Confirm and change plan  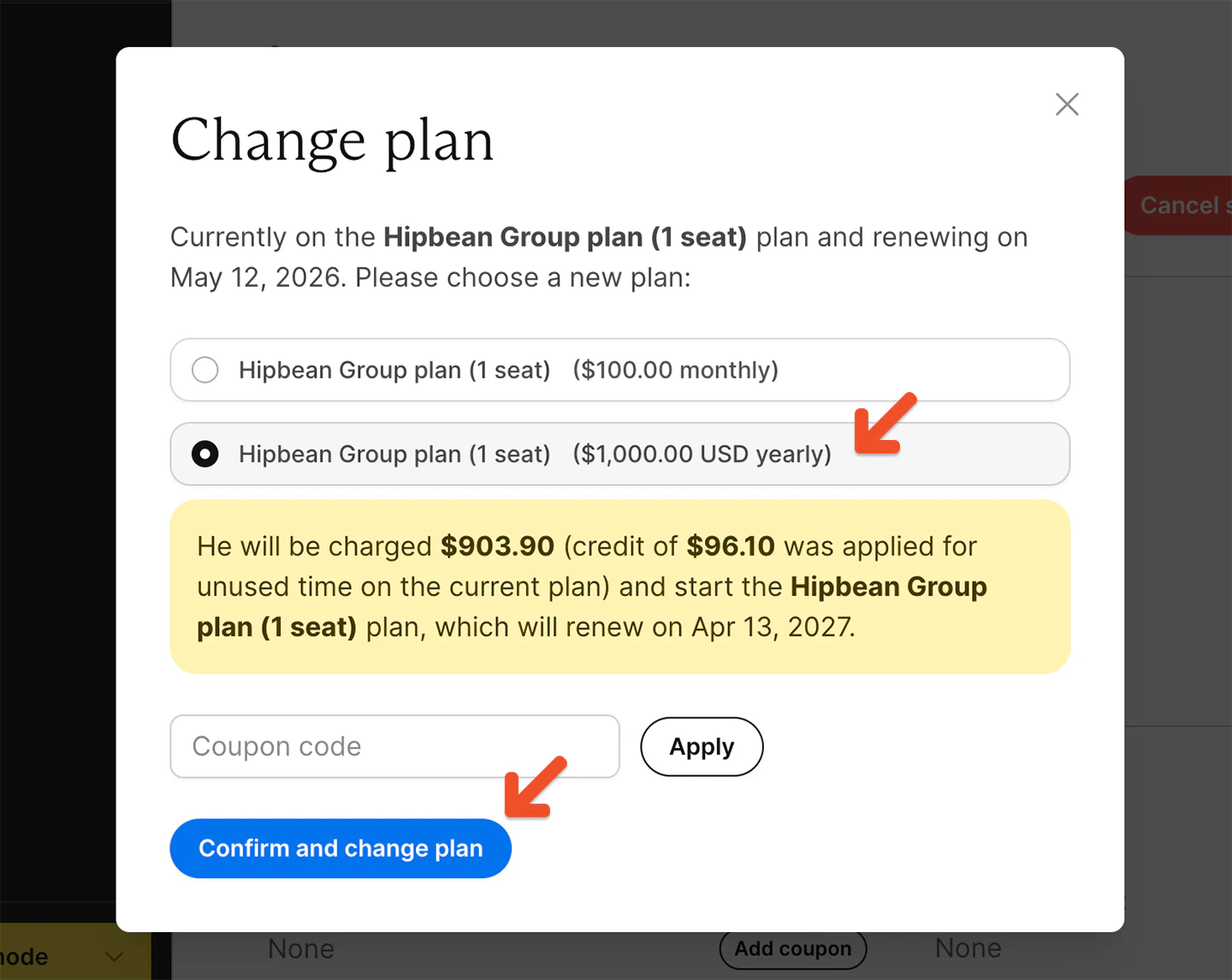click(340, 848)
